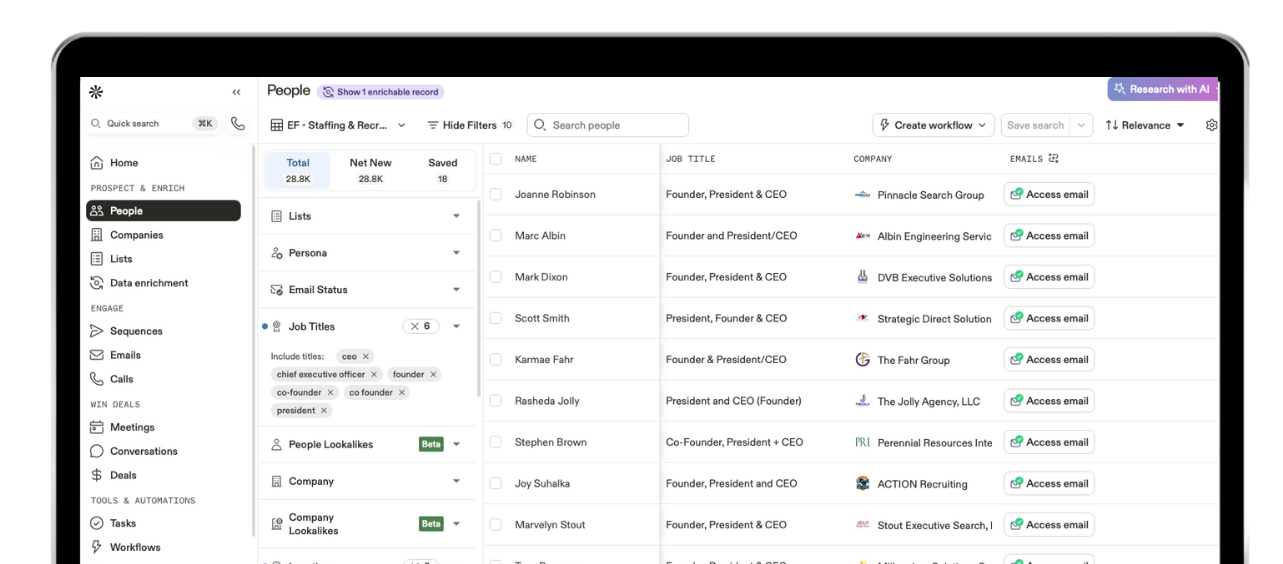Switch to the Net New tab
Viewport: 1283px width, 564px height.
click(x=370, y=170)
